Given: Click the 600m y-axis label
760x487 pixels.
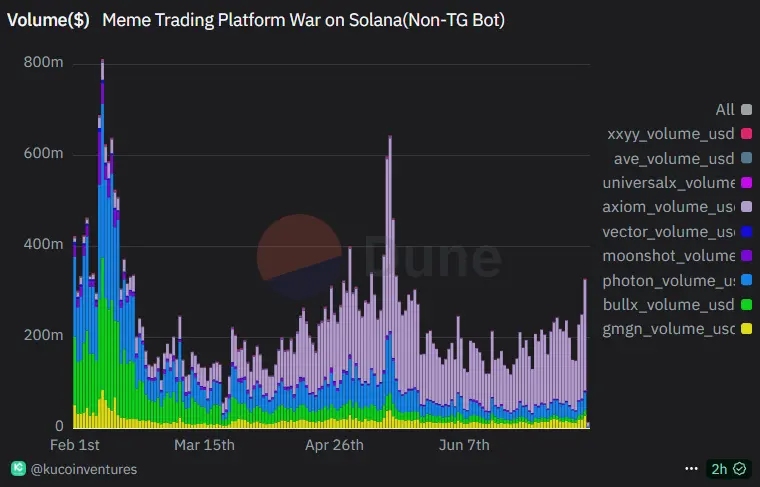Looking at the screenshot, I should click(x=44, y=153).
